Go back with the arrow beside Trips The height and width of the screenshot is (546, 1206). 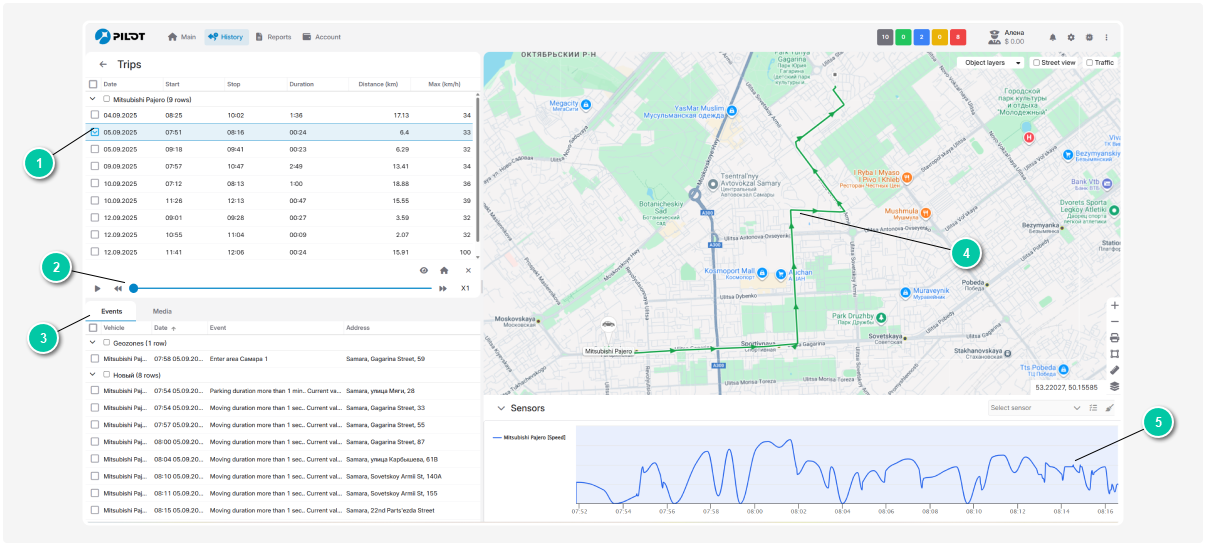(103, 64)
